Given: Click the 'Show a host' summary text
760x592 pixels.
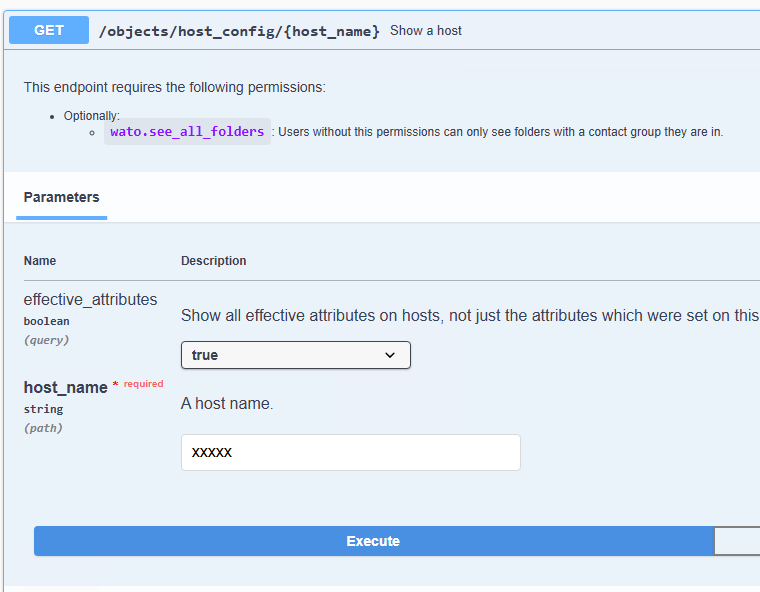Looking at the screenshot, I should pyautogui.click(x=426, y=31).
